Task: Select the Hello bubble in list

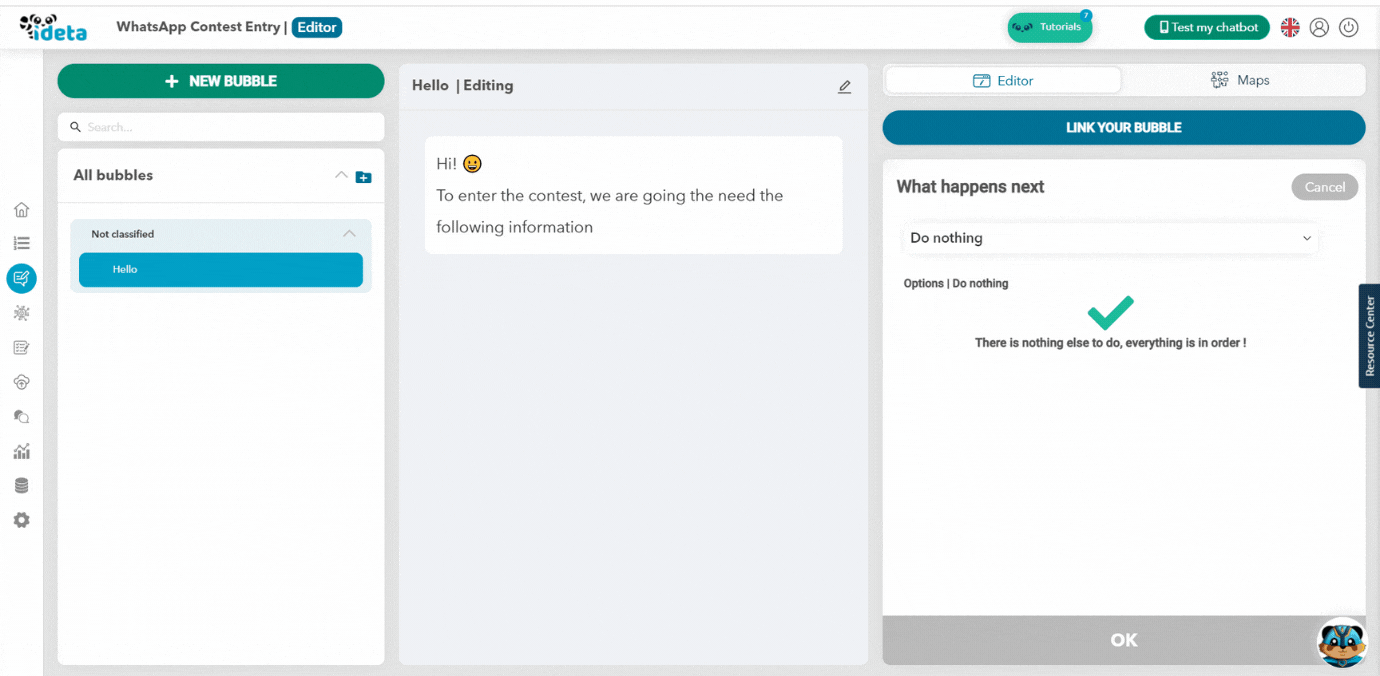Action: pyautogui.click(x=221, y=270)
